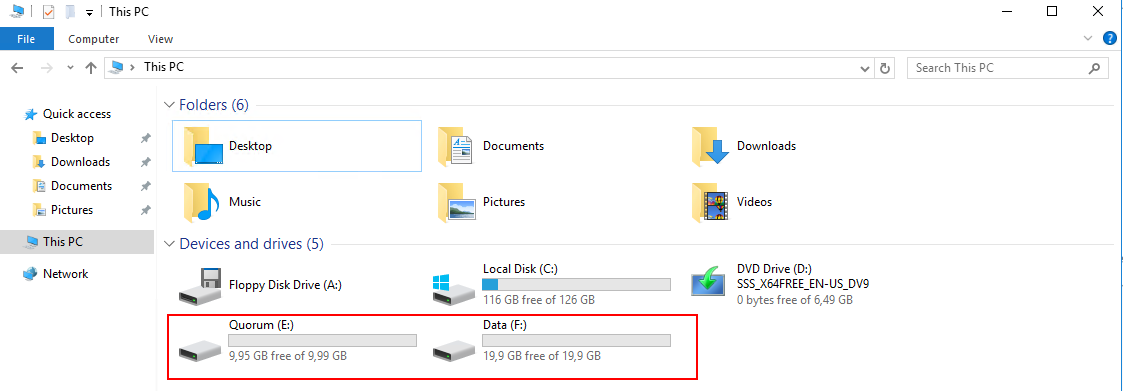Screen dimensions: 1123x391
Task: Click the Desktop icon under Quick access
Action: coord(39,138)
